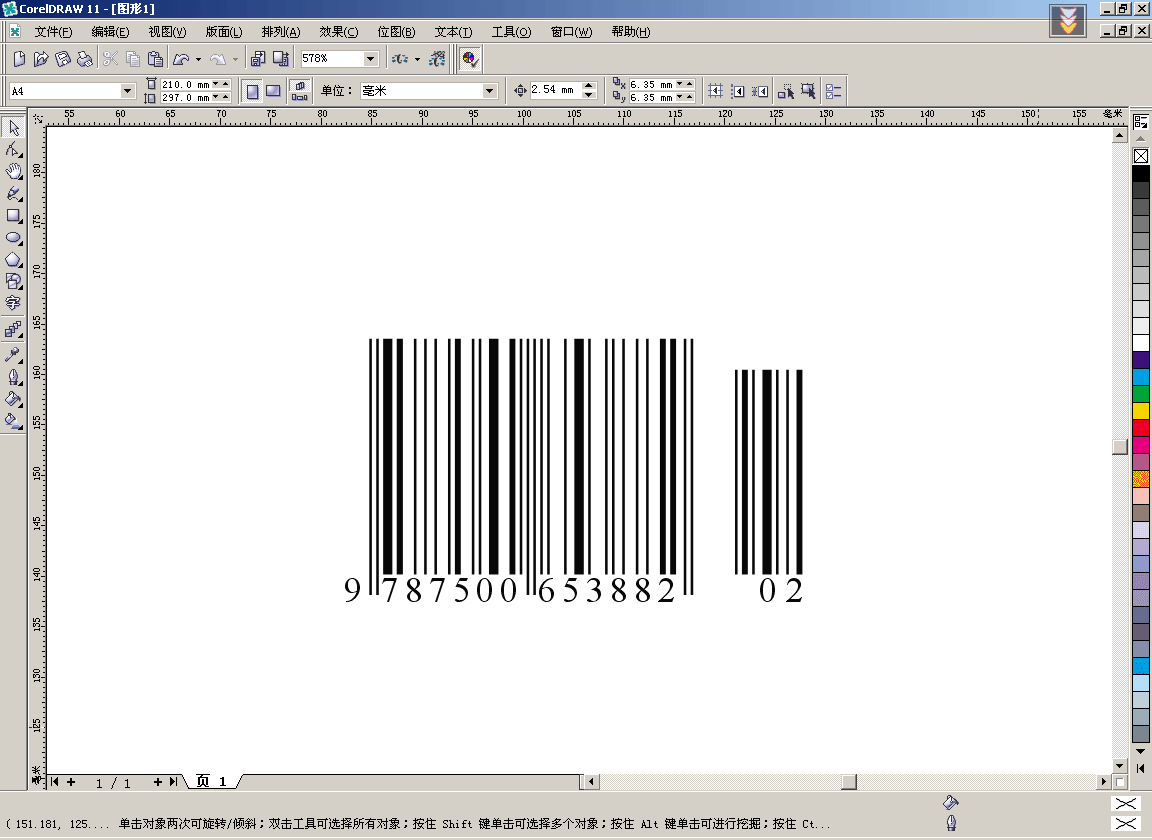Click the 页 1 page tab
This screenshot has height=840, width=1152.
pyautogui.click(x=211, y=782)
